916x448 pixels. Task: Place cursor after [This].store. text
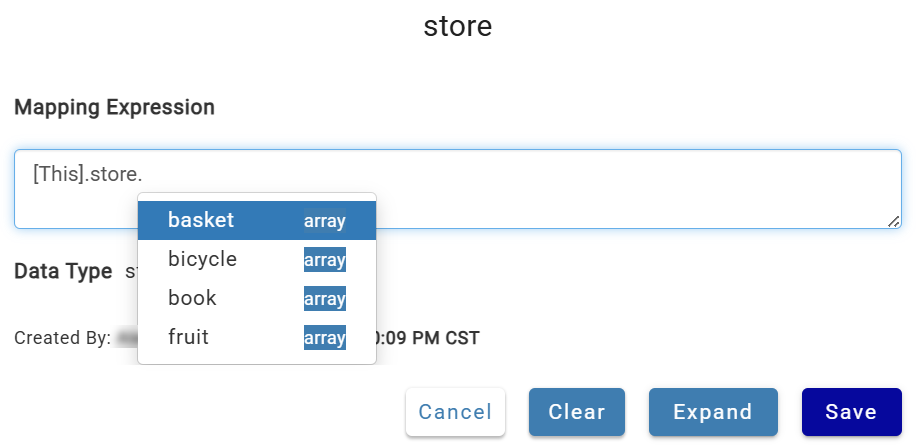click(143, 174)
